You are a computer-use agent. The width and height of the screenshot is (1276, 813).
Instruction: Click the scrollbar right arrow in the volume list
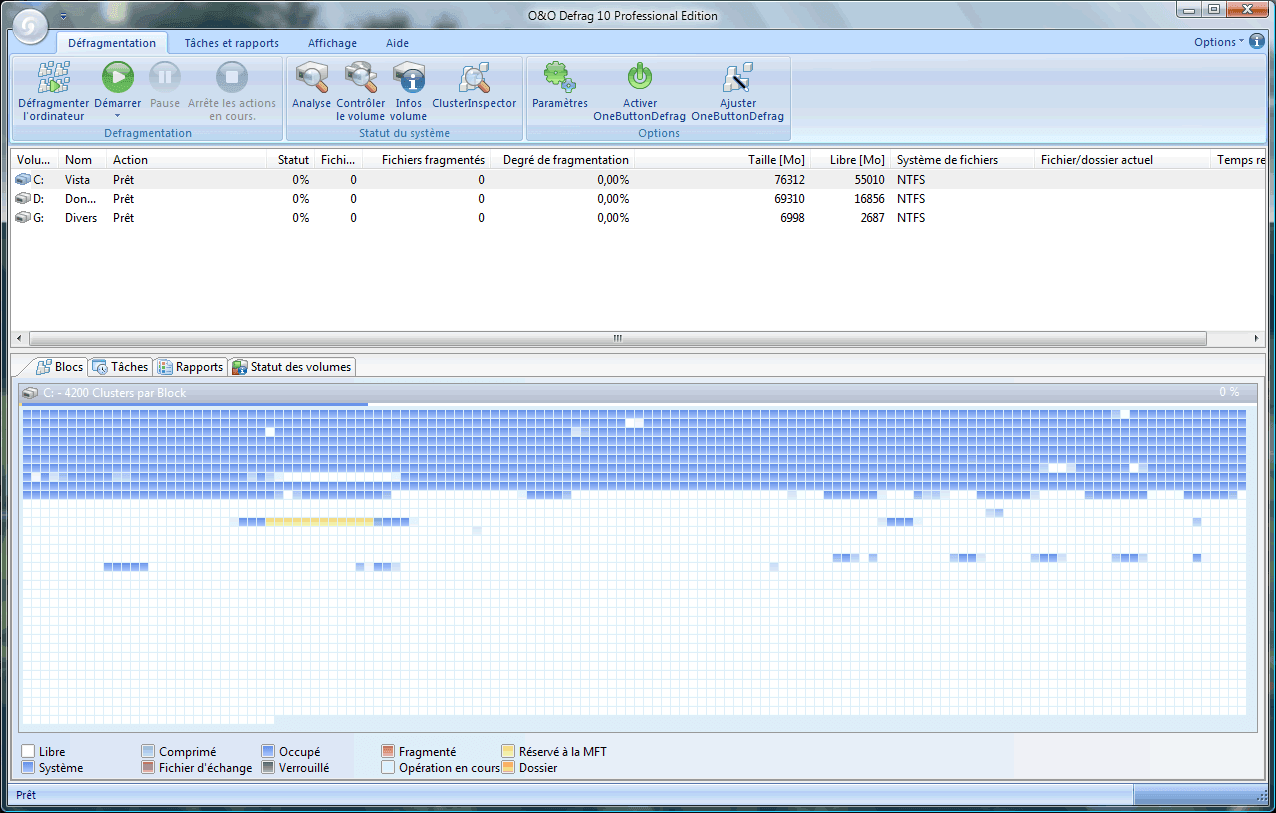point(1258,339)
